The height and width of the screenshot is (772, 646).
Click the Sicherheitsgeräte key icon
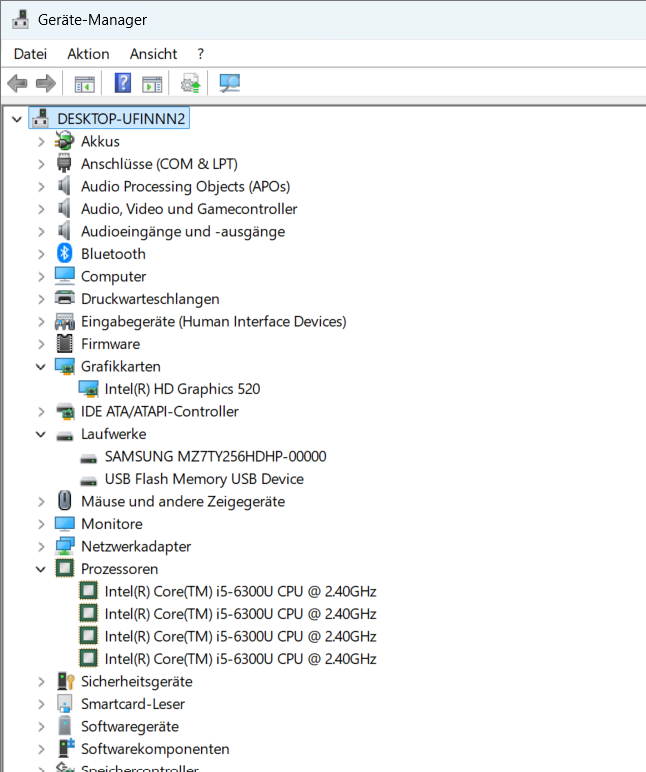pyautogui.click(x=65, y=681)
